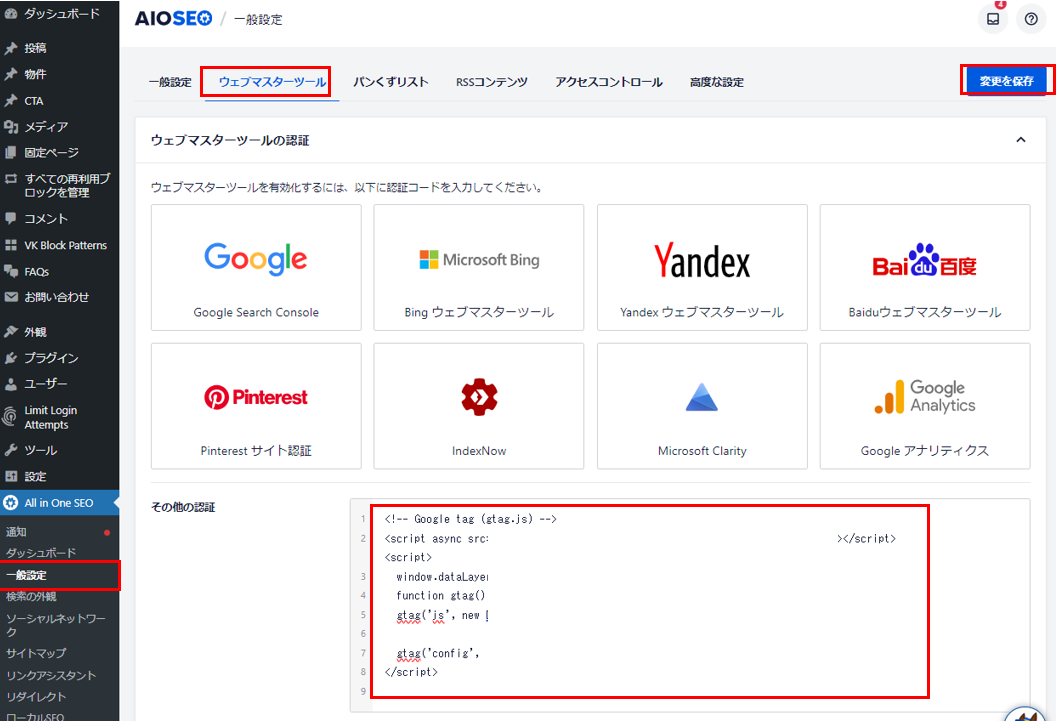
Task: Click the 固定ページ pages icon
Action: click(x=11, y=153)
